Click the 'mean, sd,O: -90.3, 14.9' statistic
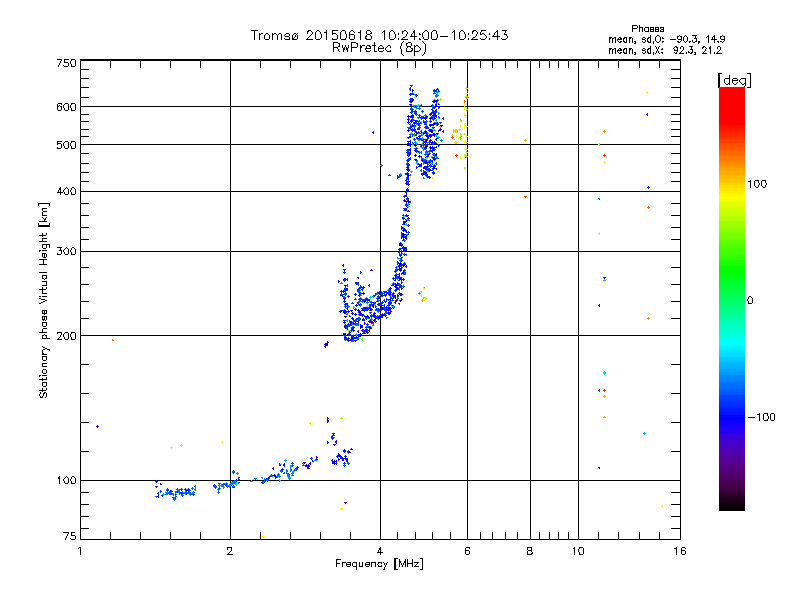Image resolution: width=800 pixels, height=600 pixels. point(666,39)
